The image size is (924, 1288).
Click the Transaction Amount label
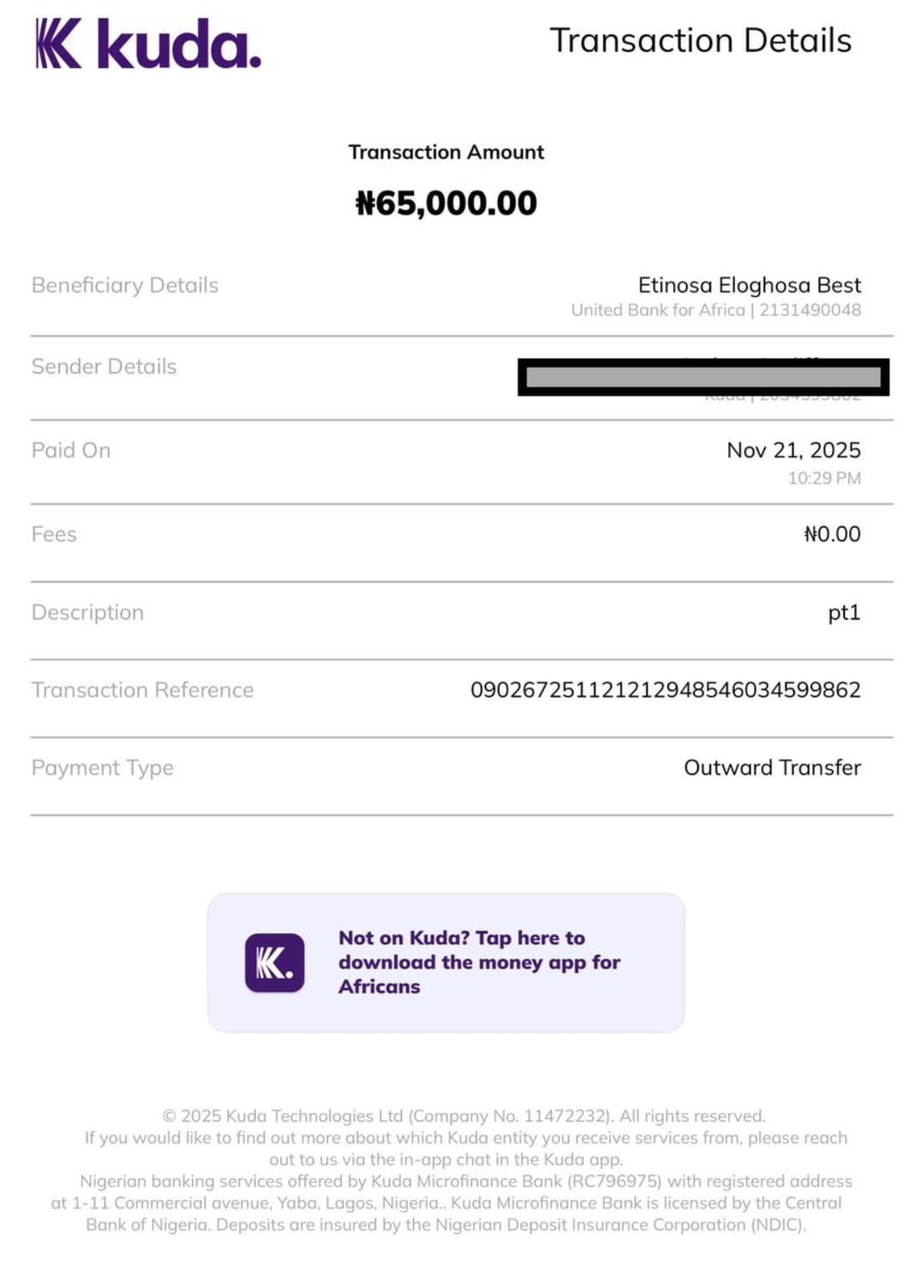tap(447, 152)
